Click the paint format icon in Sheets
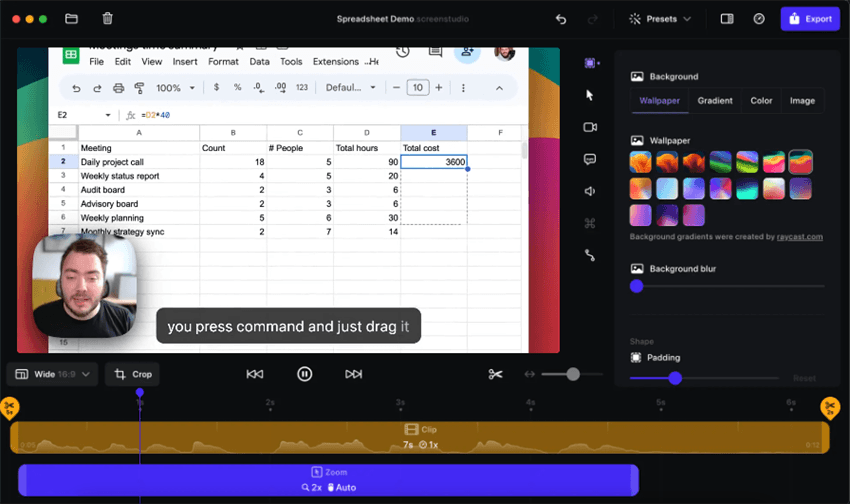 pyautogui.click(x=139, y=88)
